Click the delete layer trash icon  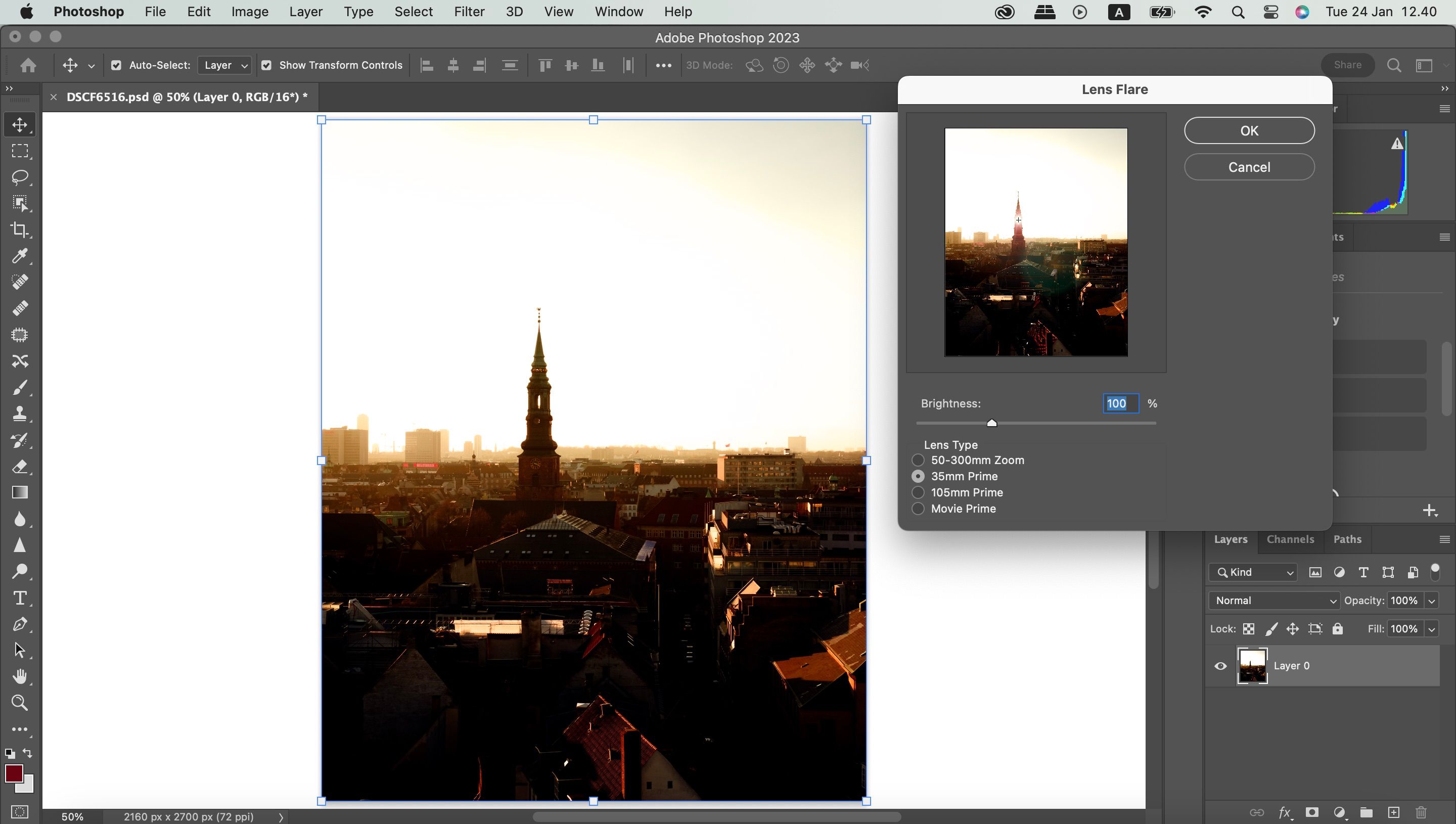click(1420, 813)
